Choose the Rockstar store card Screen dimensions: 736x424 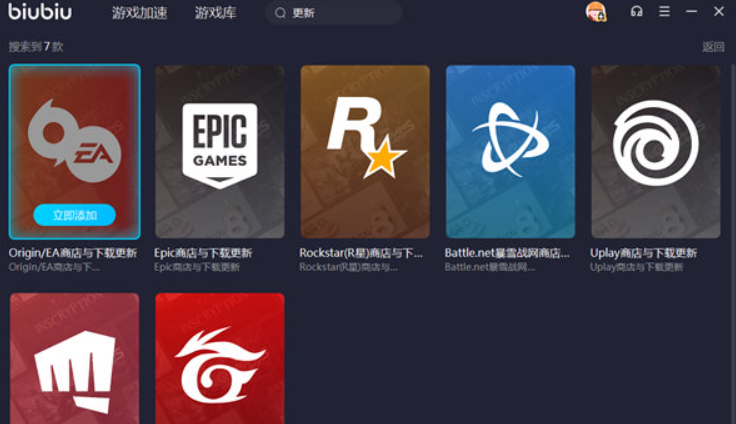coord(365,150)
